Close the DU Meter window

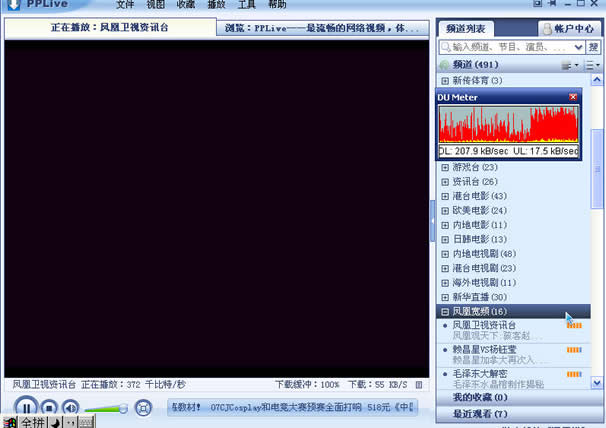coord(573,97)
